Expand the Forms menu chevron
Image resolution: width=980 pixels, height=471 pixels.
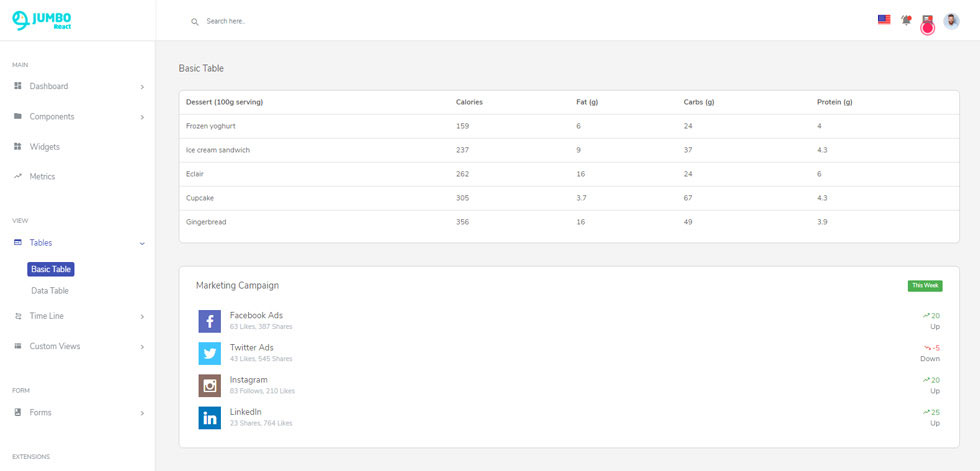(x=142, y=413)
